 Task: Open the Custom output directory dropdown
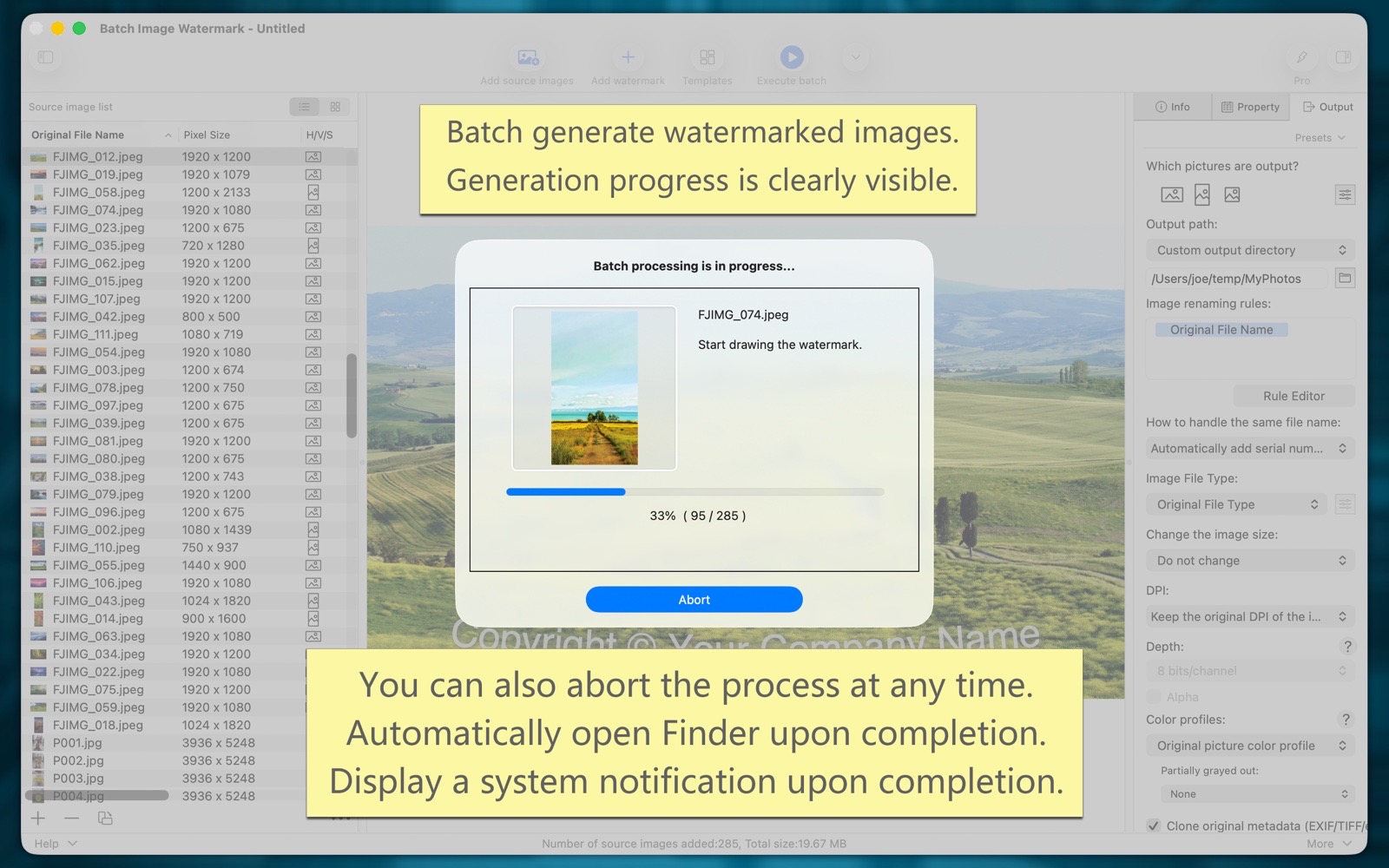click(x=1250, y=250)
